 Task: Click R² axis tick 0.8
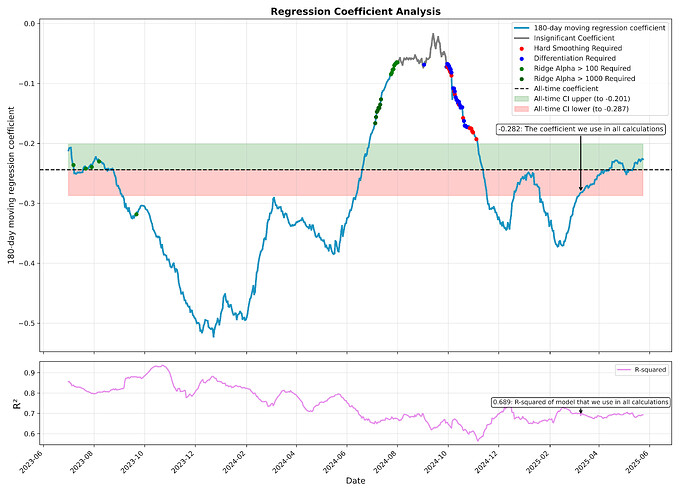pos(29,393)
